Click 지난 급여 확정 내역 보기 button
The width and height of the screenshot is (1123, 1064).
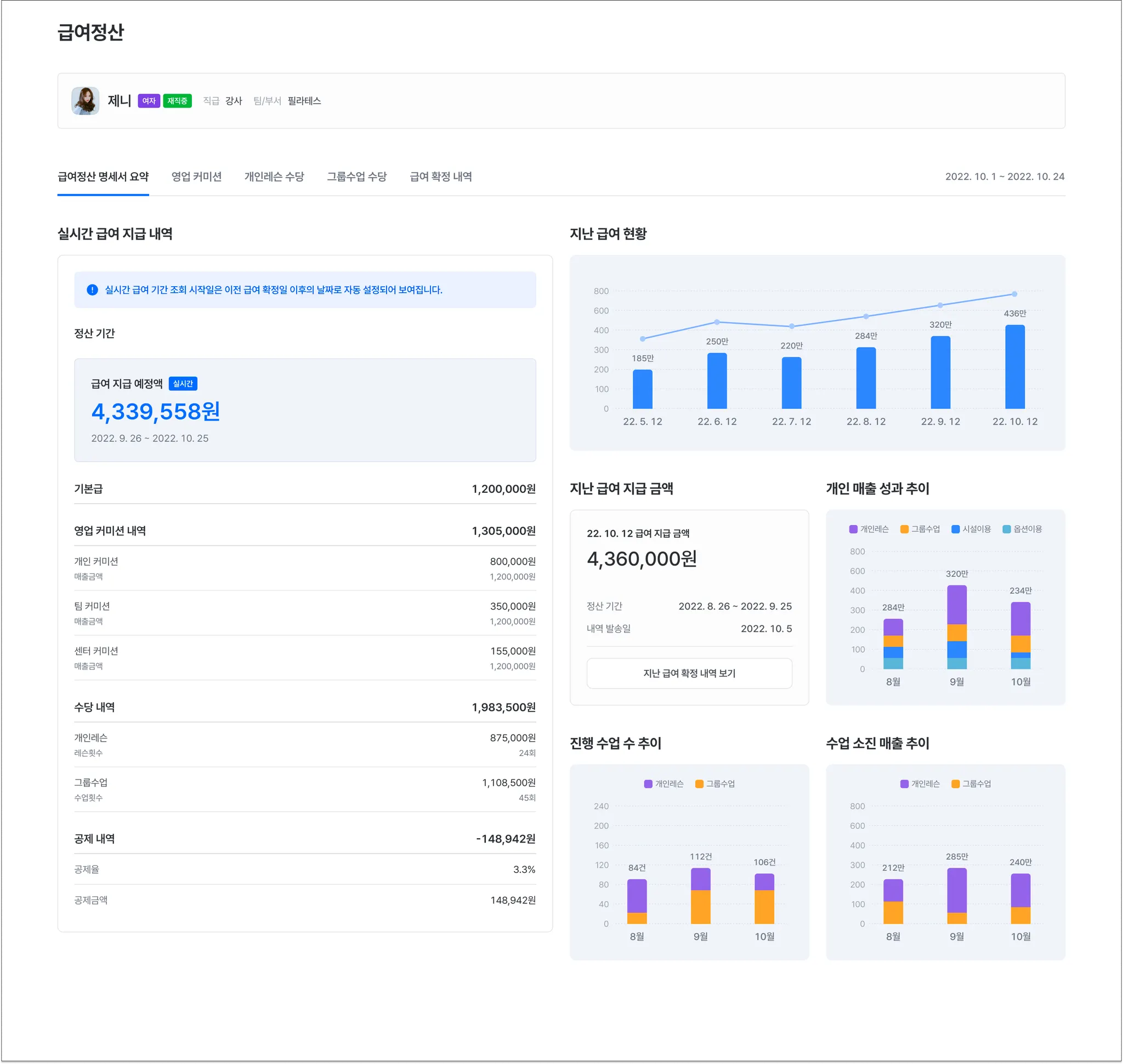pos(689,673)
